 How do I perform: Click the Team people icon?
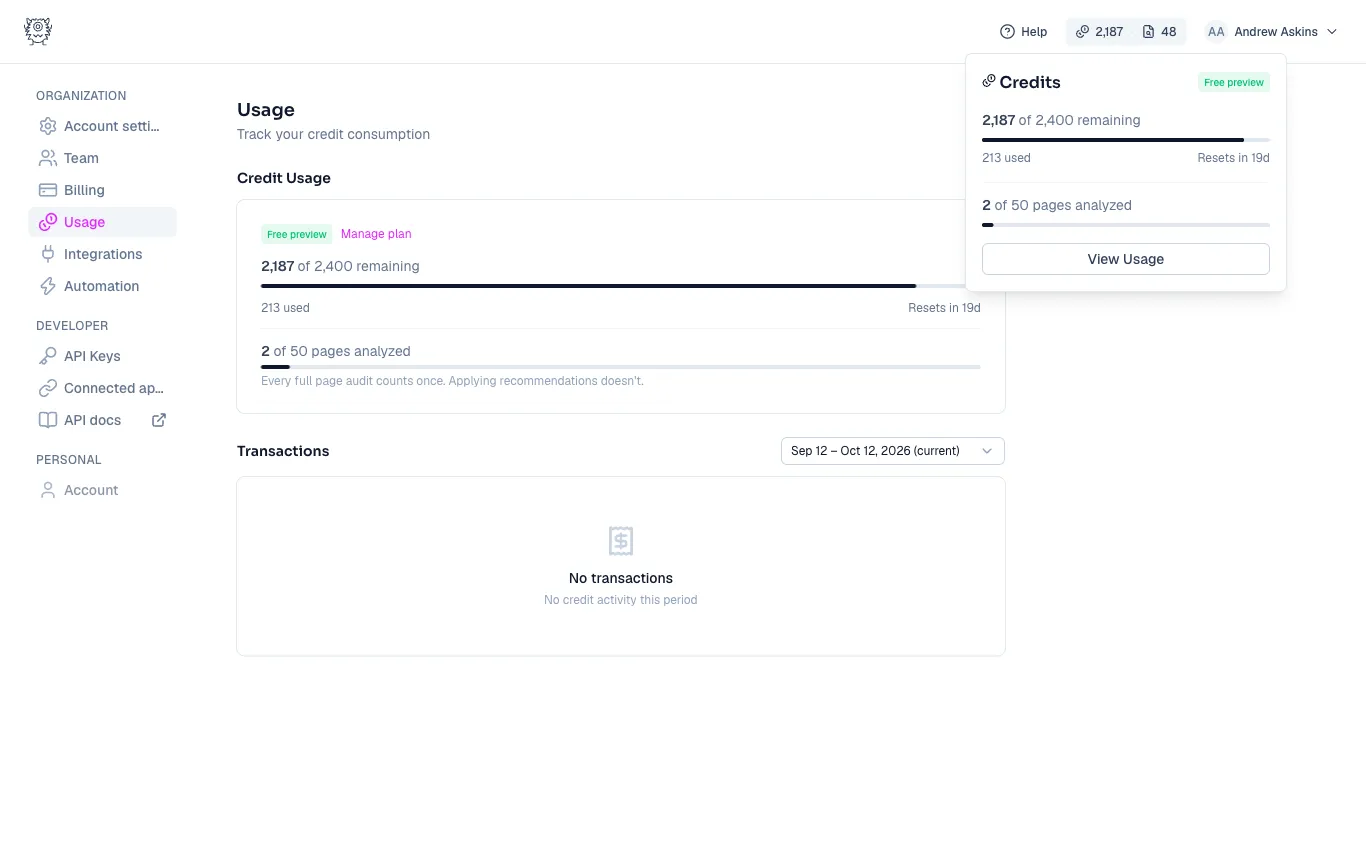coord(47,158)
